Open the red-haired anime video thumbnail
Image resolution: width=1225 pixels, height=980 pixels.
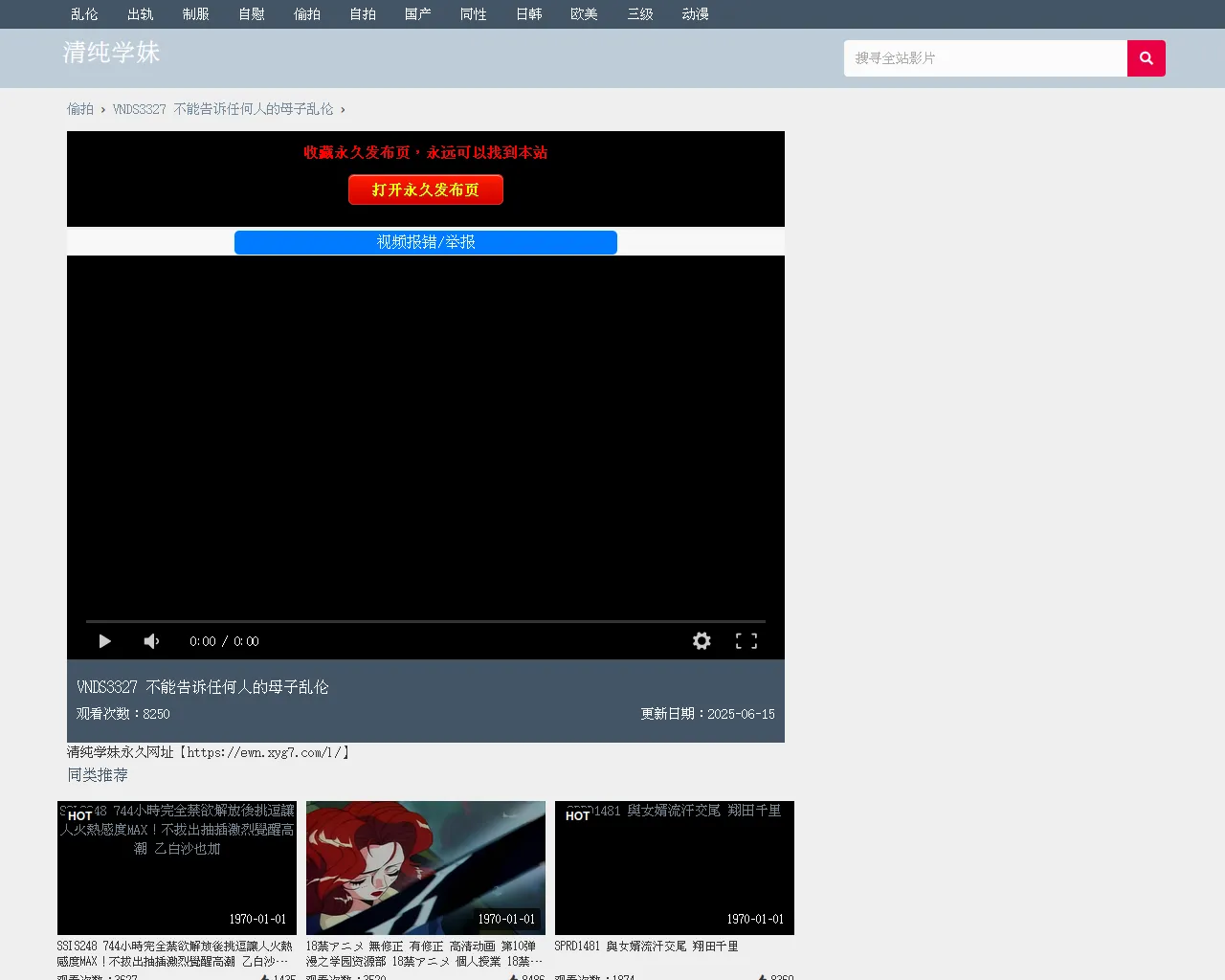(426, 868)
